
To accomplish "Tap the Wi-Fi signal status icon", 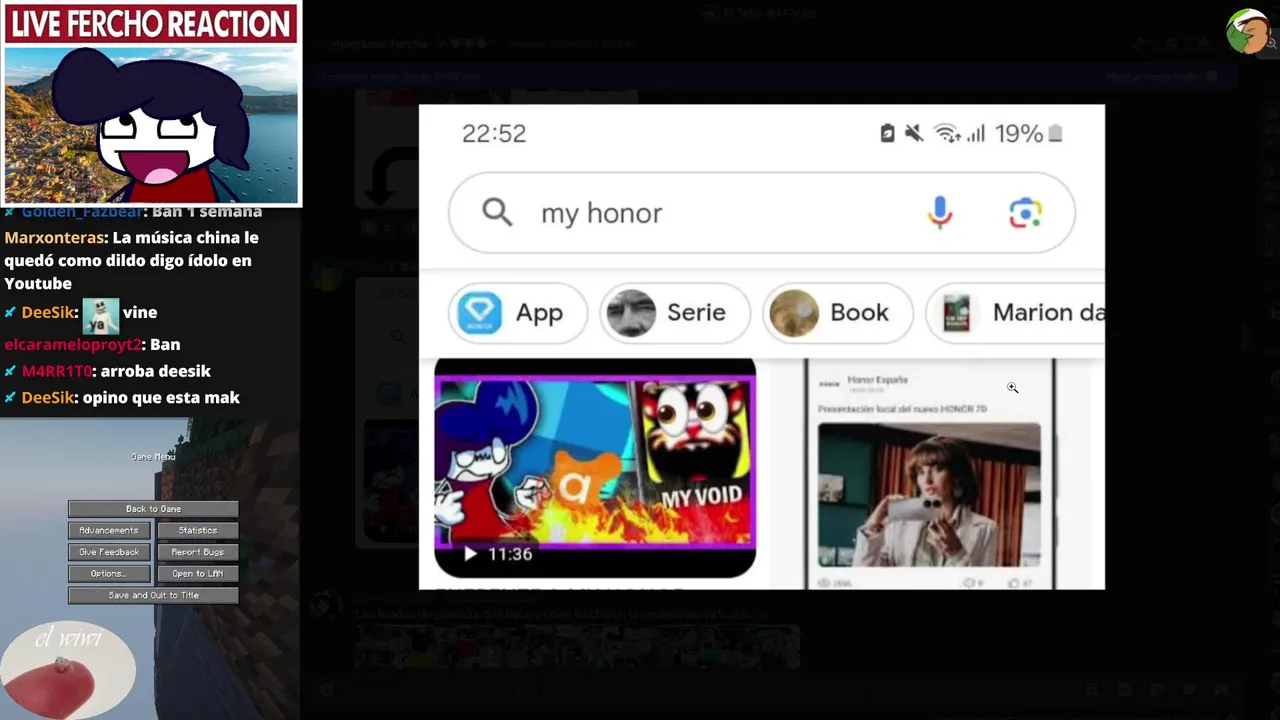I will click(946, 133).
